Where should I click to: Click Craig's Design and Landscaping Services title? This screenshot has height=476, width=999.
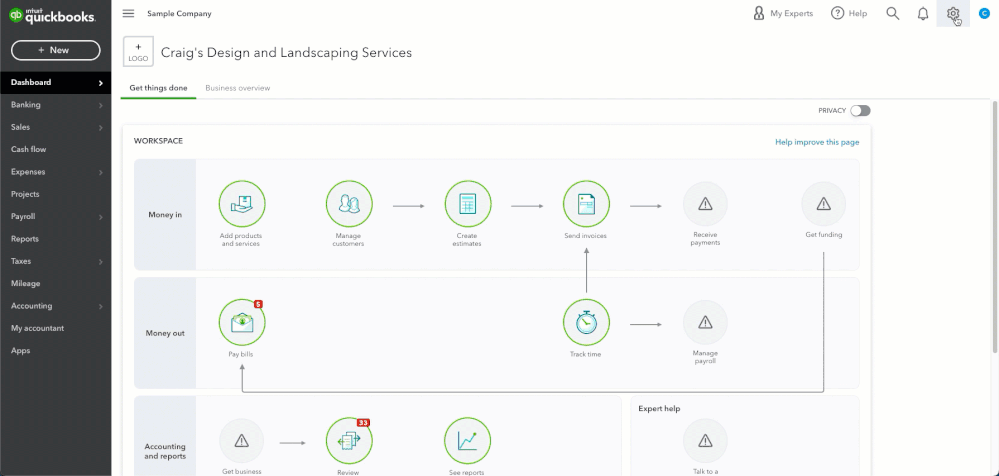pyautogui.click(x=286, y=53)
